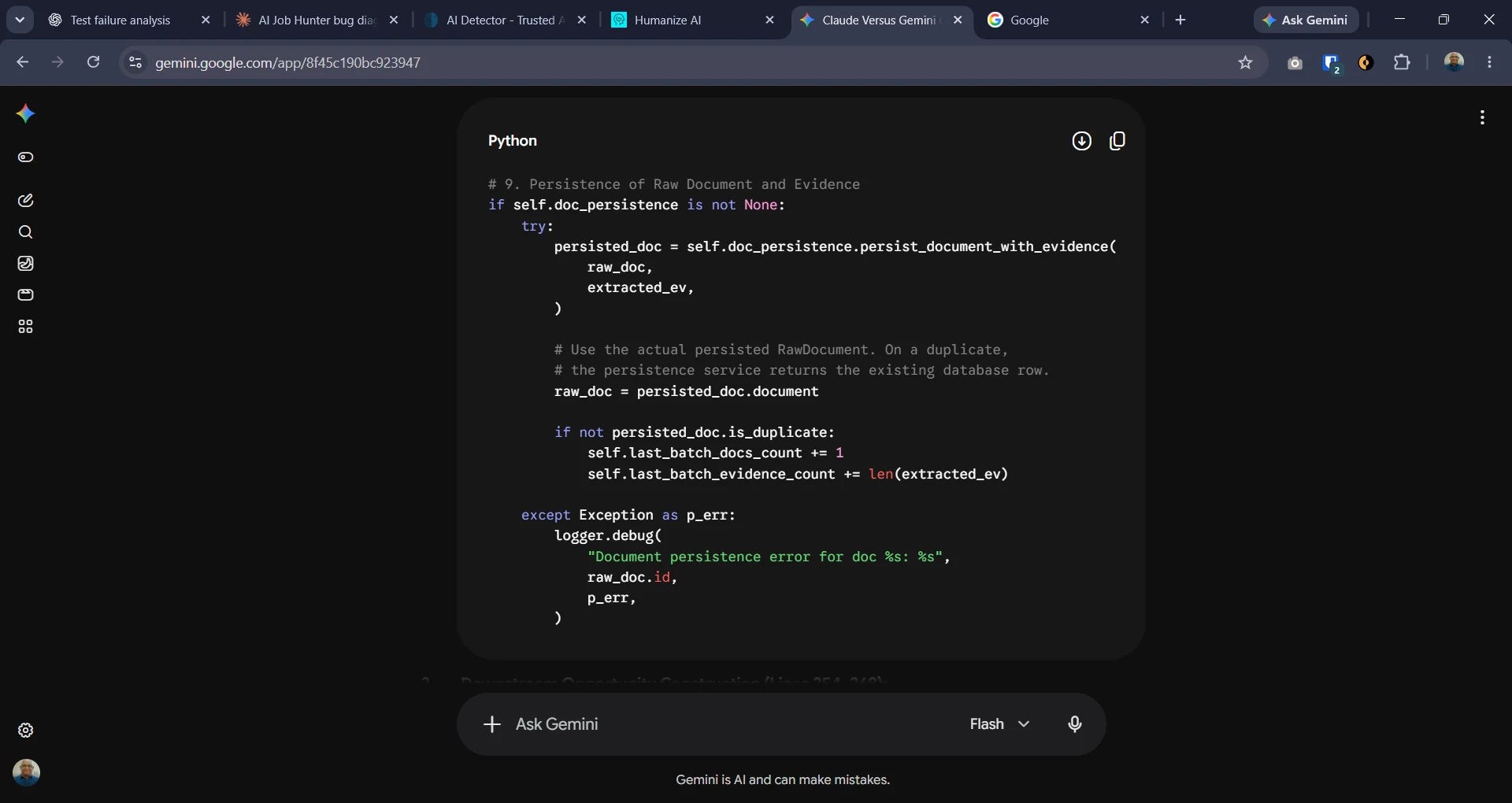This screenshot has width=1512, height=803.
Task: Click the Gemini sparkle logo in sidebar
Action: coord(25,114)
